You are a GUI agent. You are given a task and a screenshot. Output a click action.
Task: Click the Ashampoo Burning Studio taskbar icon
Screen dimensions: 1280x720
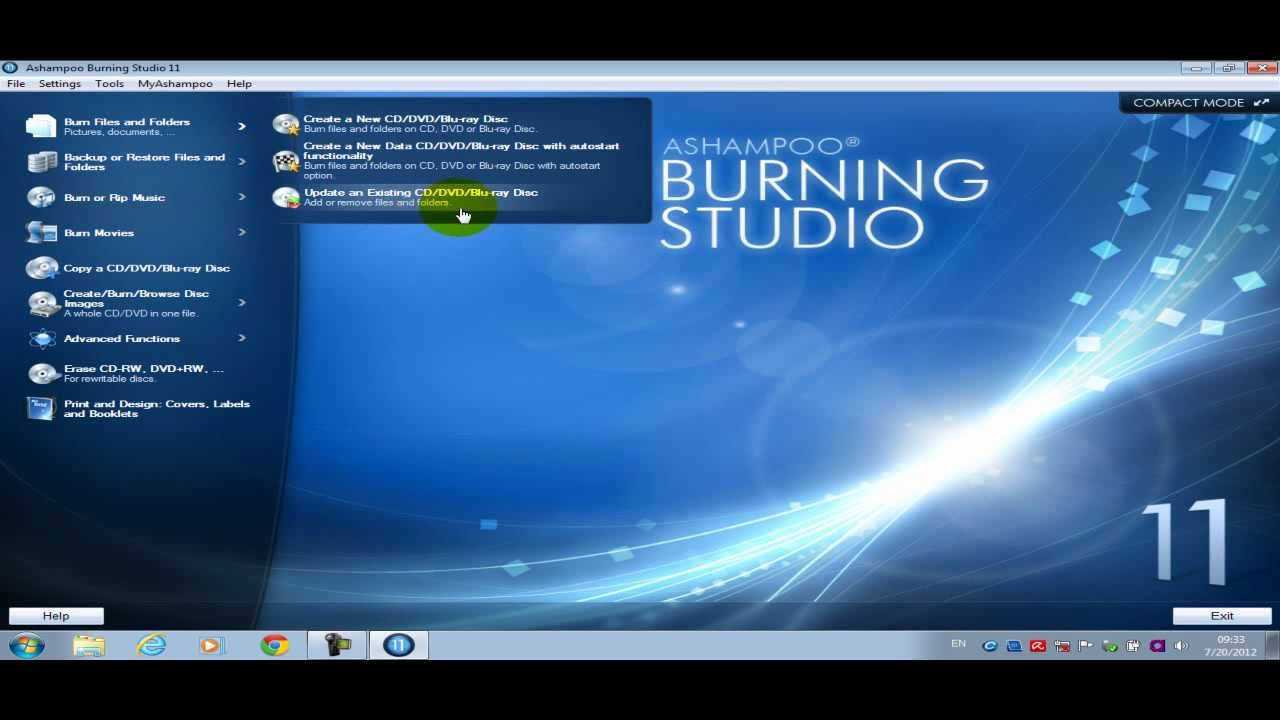click(x=398, y=645)
